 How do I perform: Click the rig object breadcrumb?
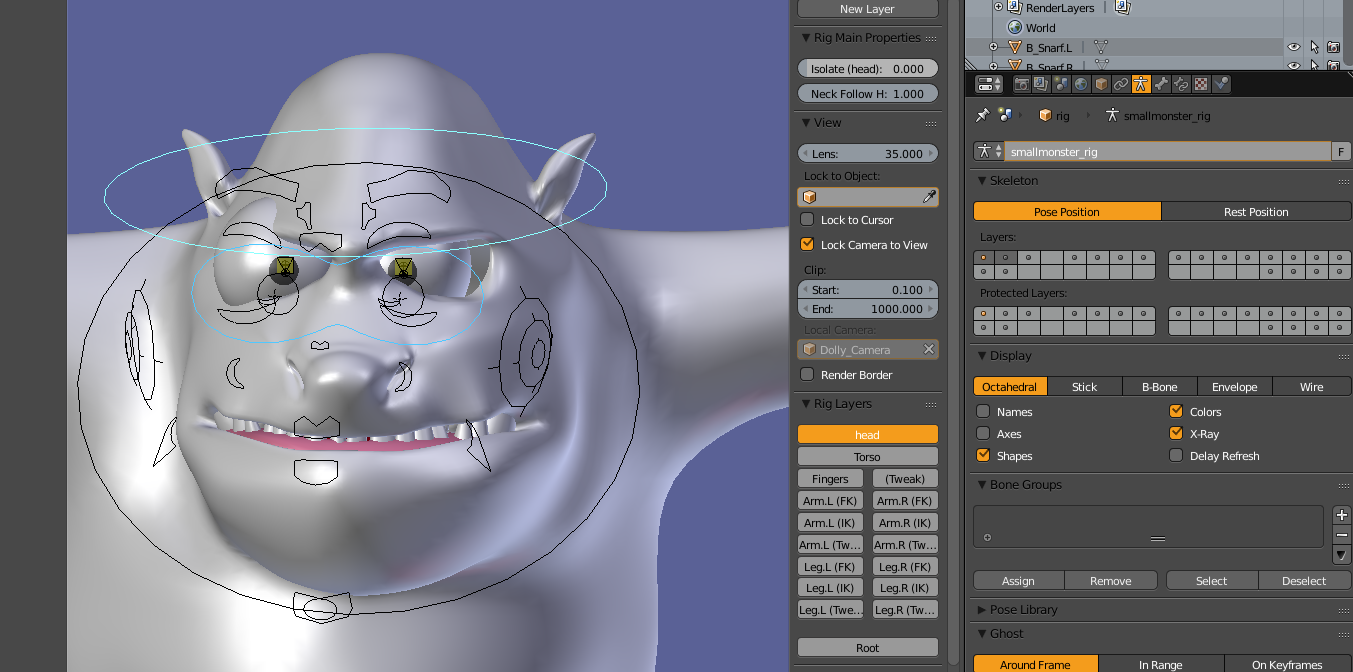pos(1054,116)
